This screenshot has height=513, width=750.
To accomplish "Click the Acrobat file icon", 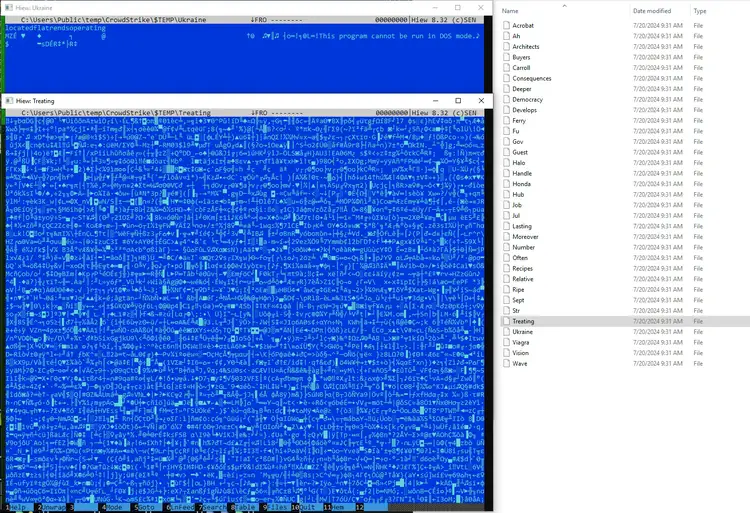I will [x=506, y=25].
